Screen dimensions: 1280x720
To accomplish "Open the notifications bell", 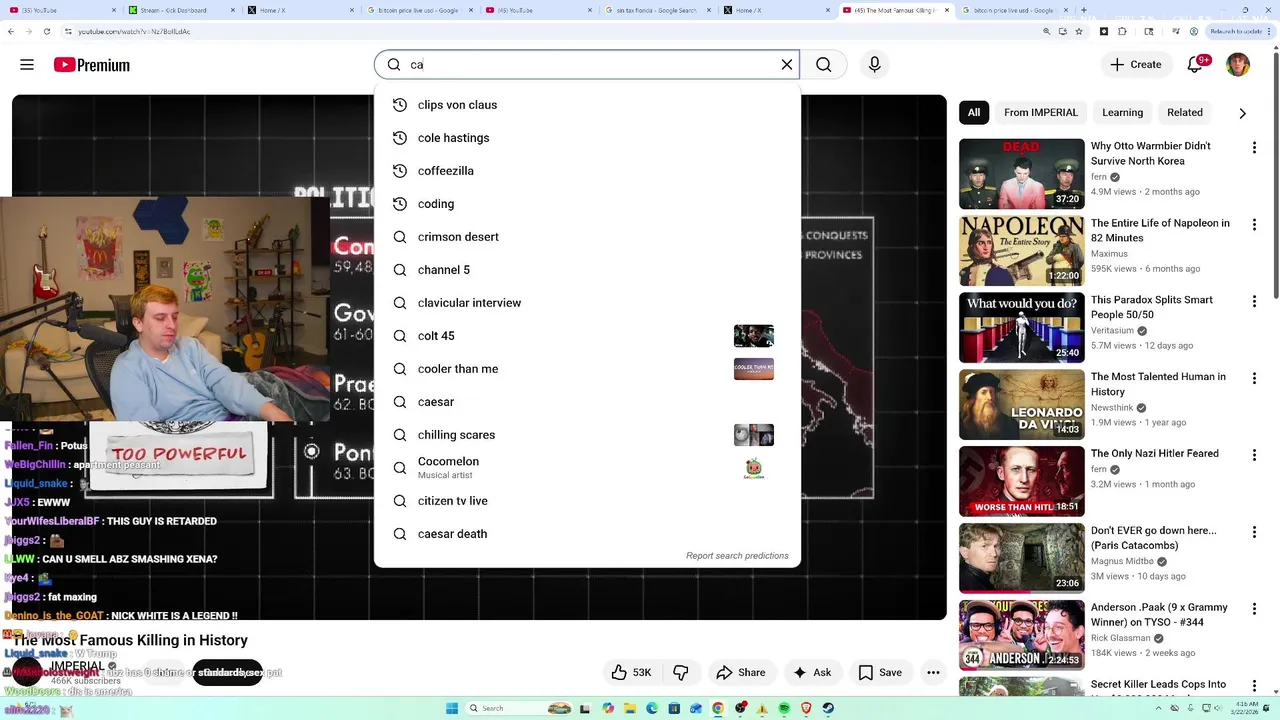I will [x=1195, y=65].
